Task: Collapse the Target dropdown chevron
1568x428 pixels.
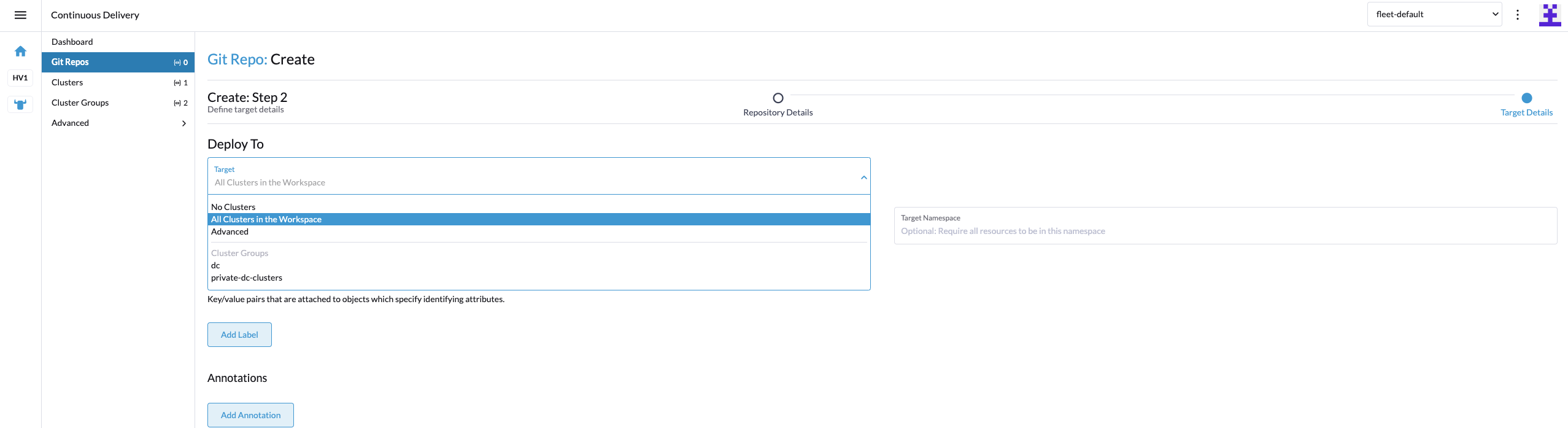Action: click(x=863, y=177)
